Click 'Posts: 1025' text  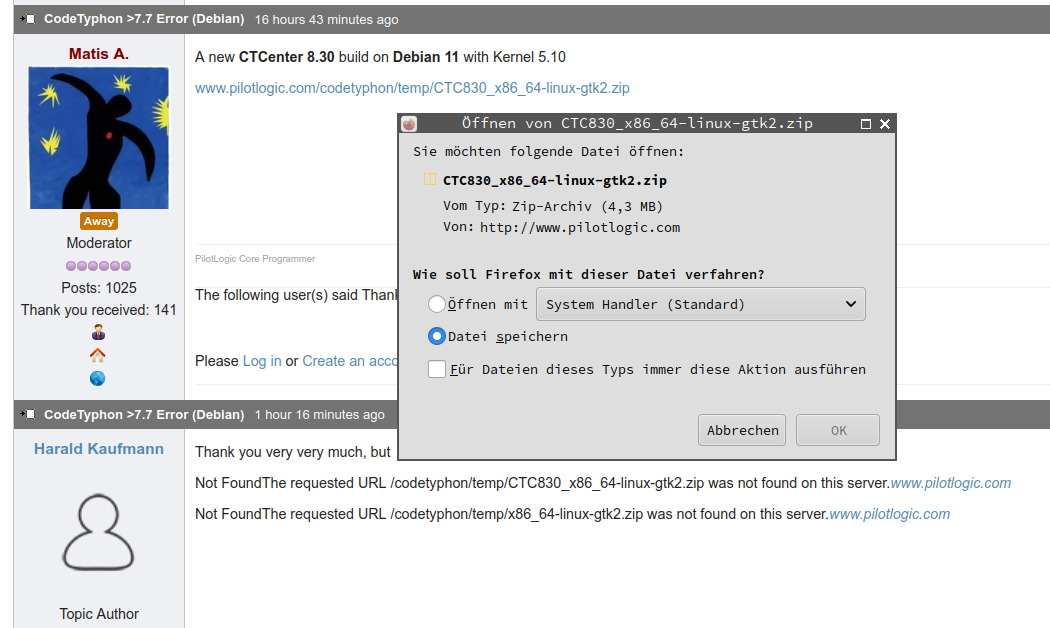click(x=98, y=288)
